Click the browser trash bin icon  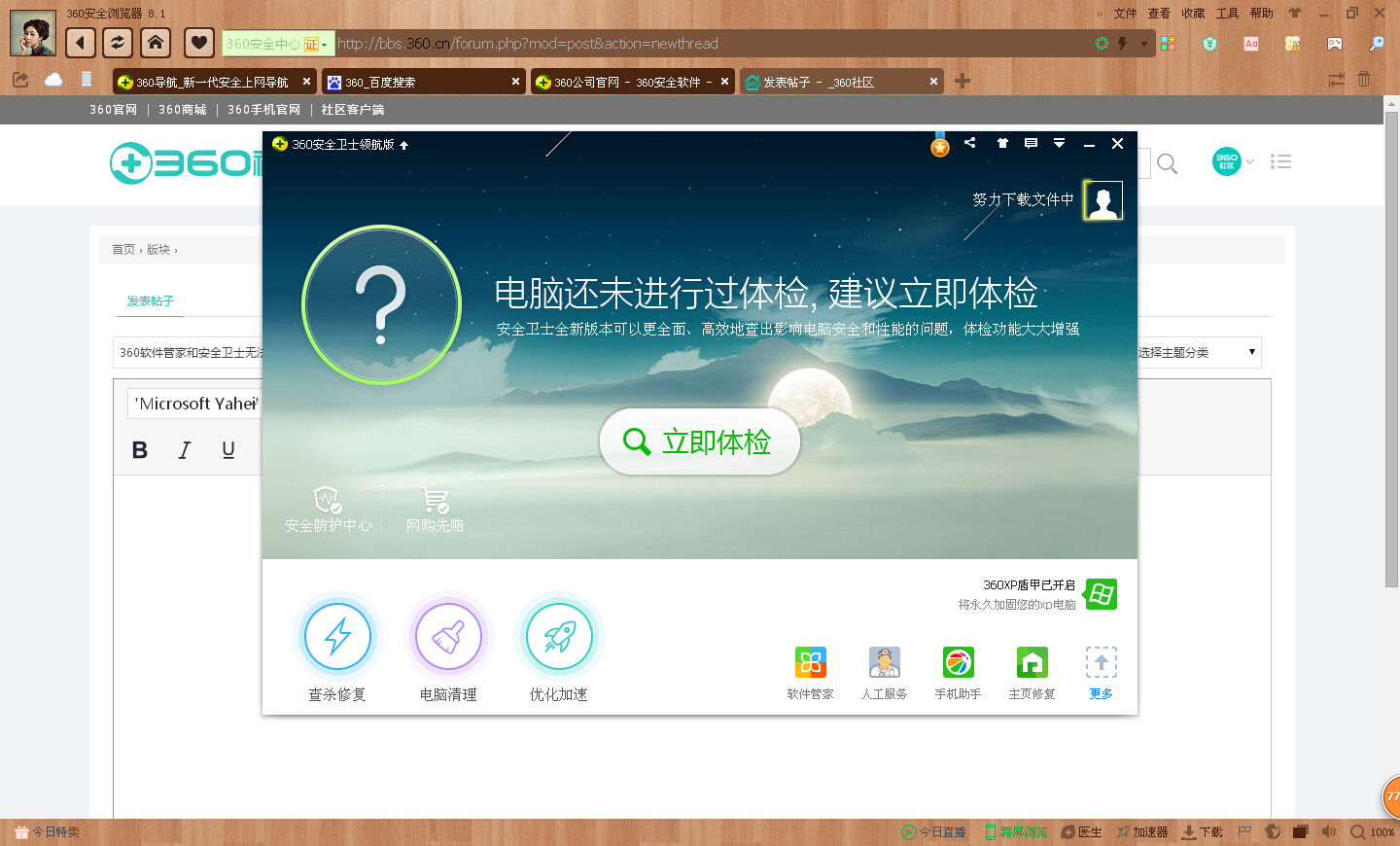[x=1364, y=80]
